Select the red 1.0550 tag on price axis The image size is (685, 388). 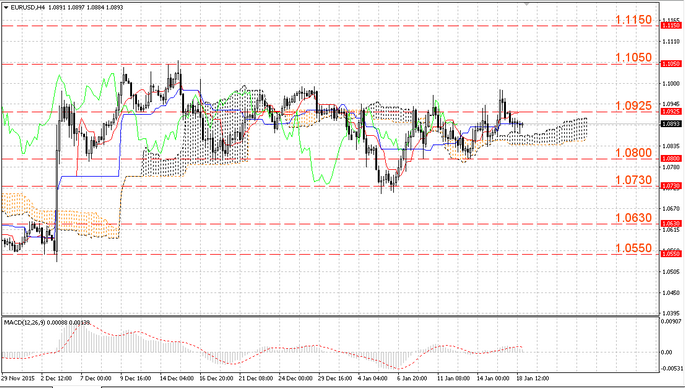click(671, 253)
